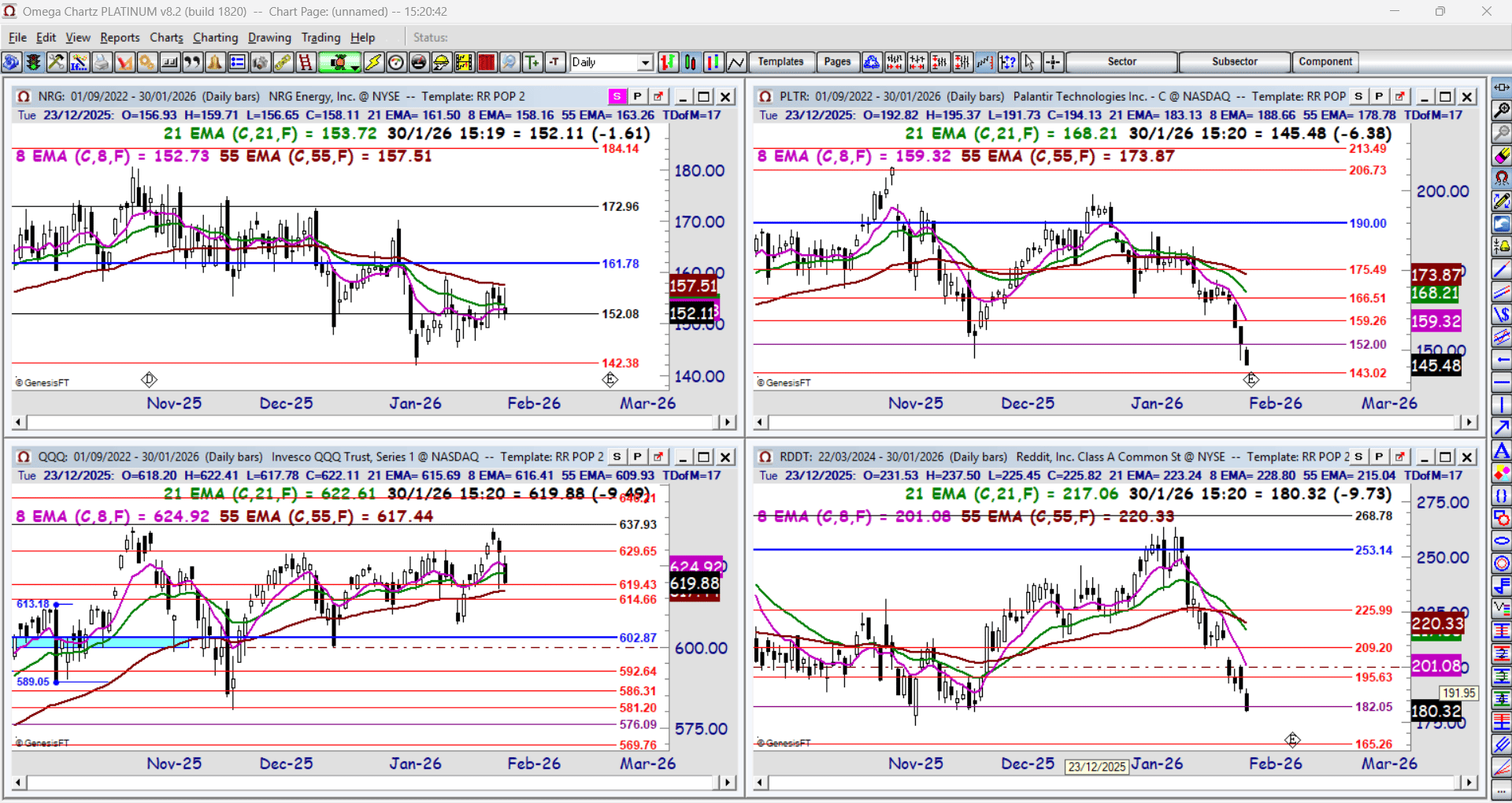
Task: Select the pencil drawing tool
Action: point(1502,202)
